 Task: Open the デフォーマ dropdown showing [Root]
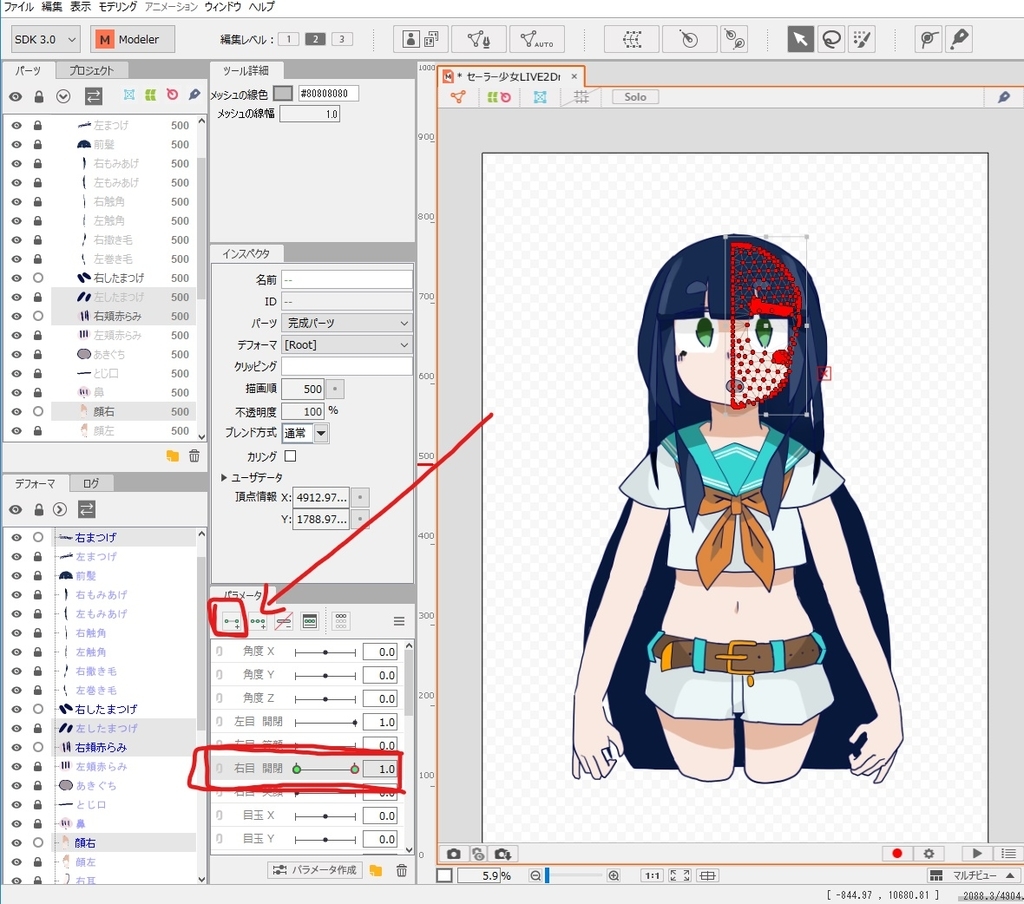347,344
